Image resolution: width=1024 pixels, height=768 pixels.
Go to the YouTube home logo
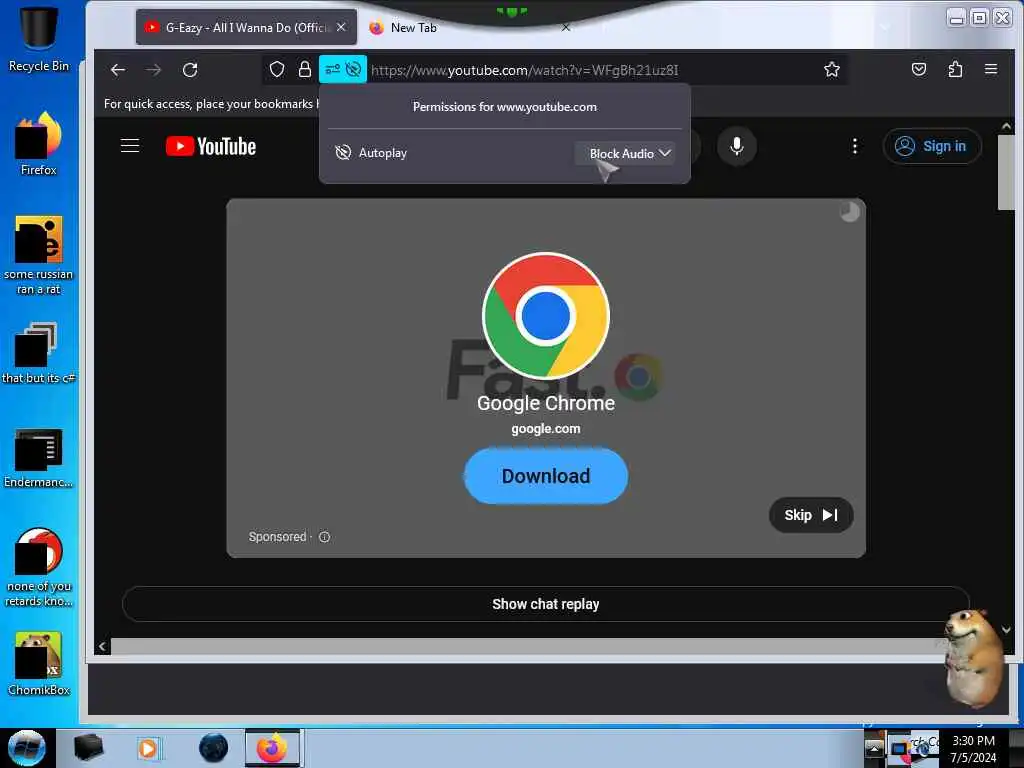(x=210, y=146)
